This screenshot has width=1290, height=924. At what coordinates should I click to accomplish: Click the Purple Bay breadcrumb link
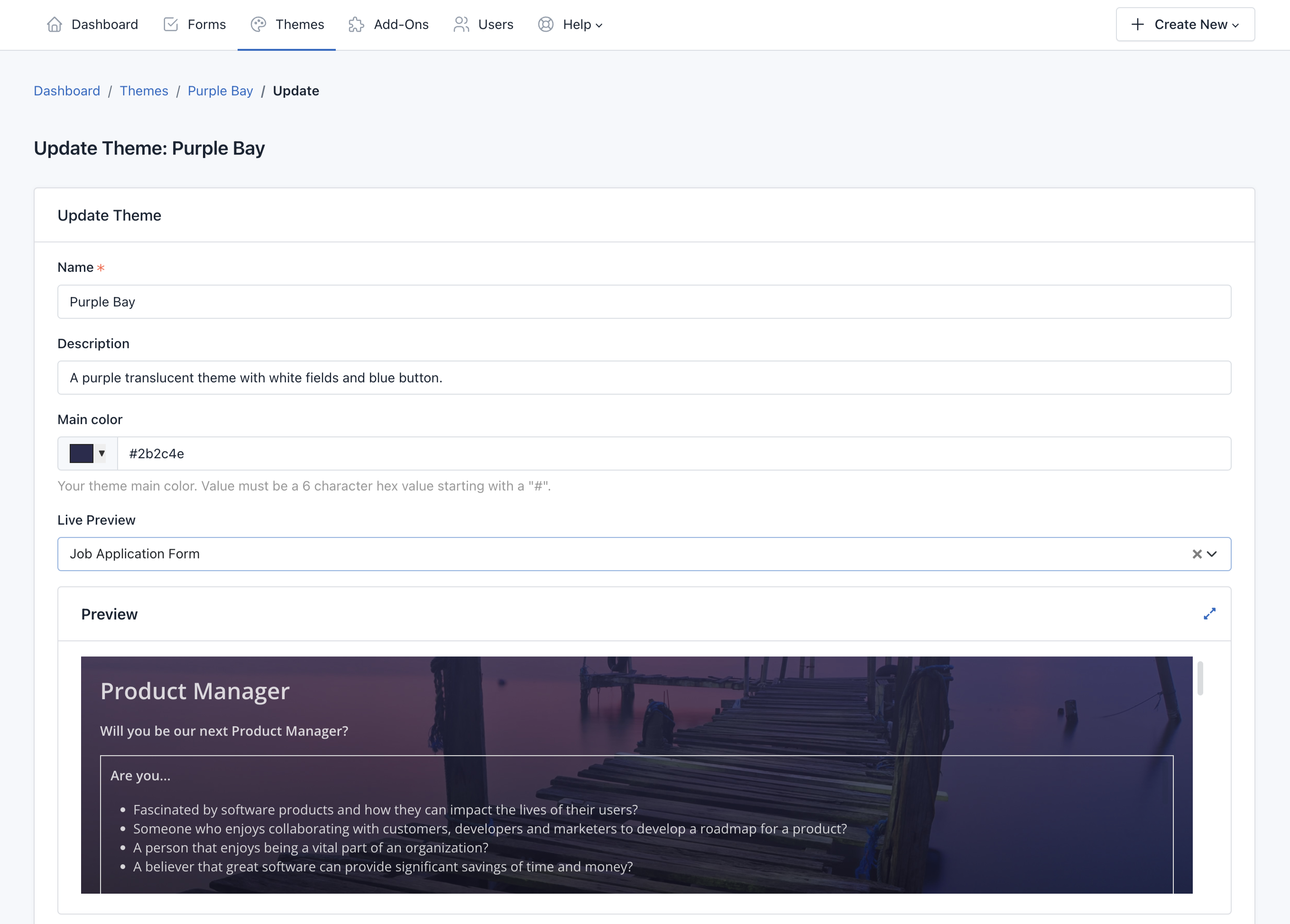coord(220,91)
